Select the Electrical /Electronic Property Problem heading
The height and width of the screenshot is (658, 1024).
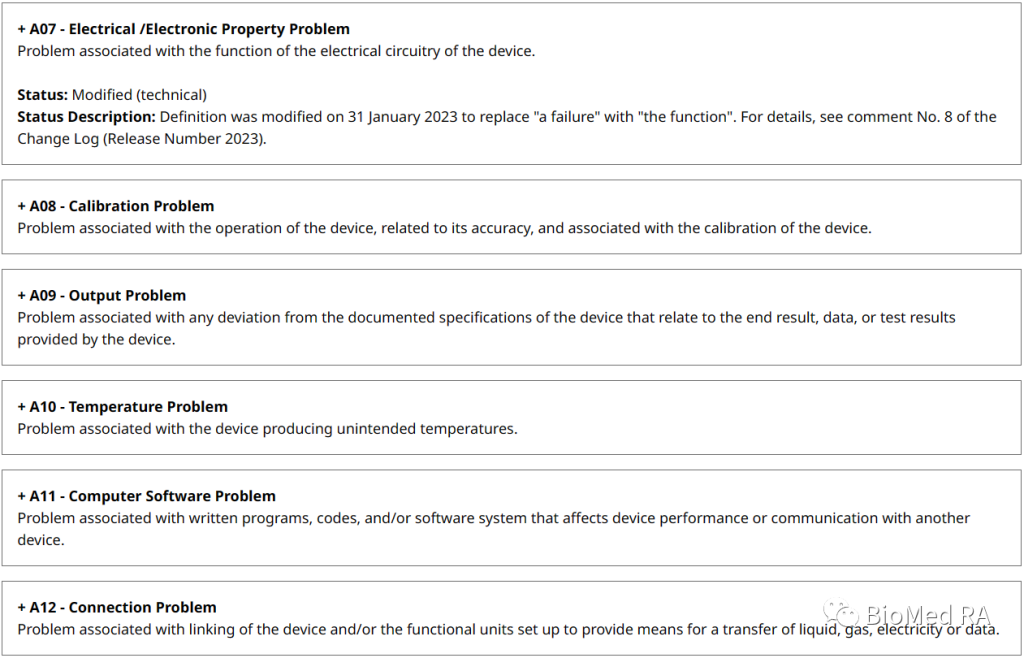click(x=209, y=30)
